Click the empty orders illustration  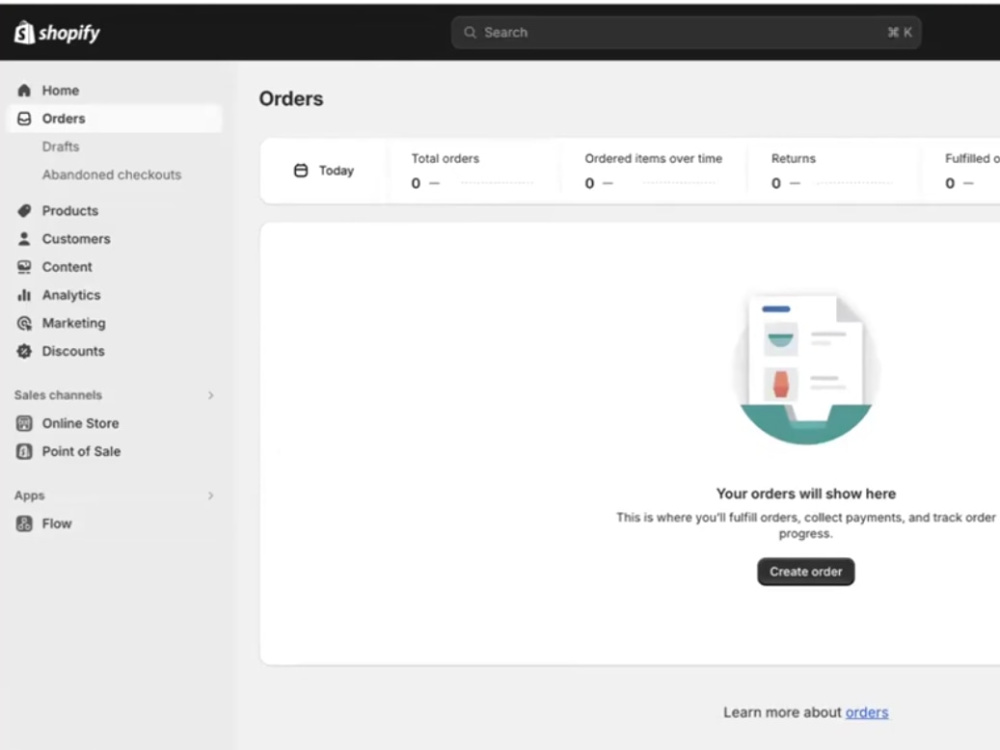pos(805,369)
